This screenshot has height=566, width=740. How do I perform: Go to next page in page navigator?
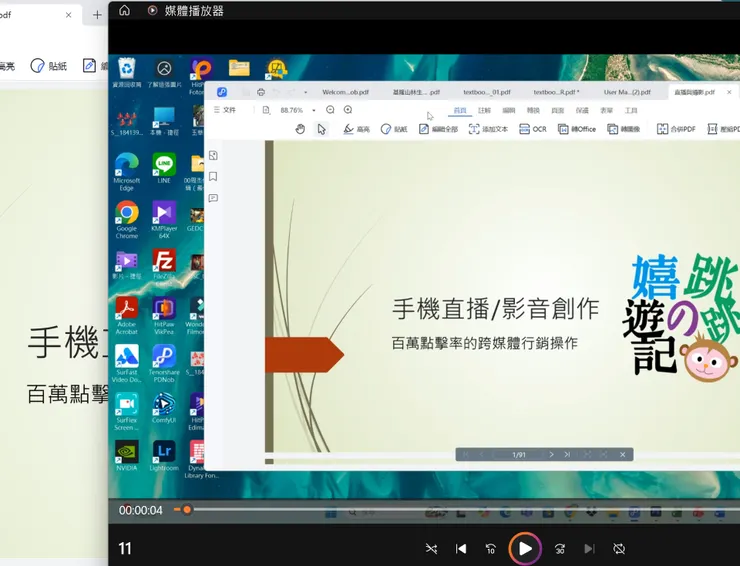click(x=551, y=454)
